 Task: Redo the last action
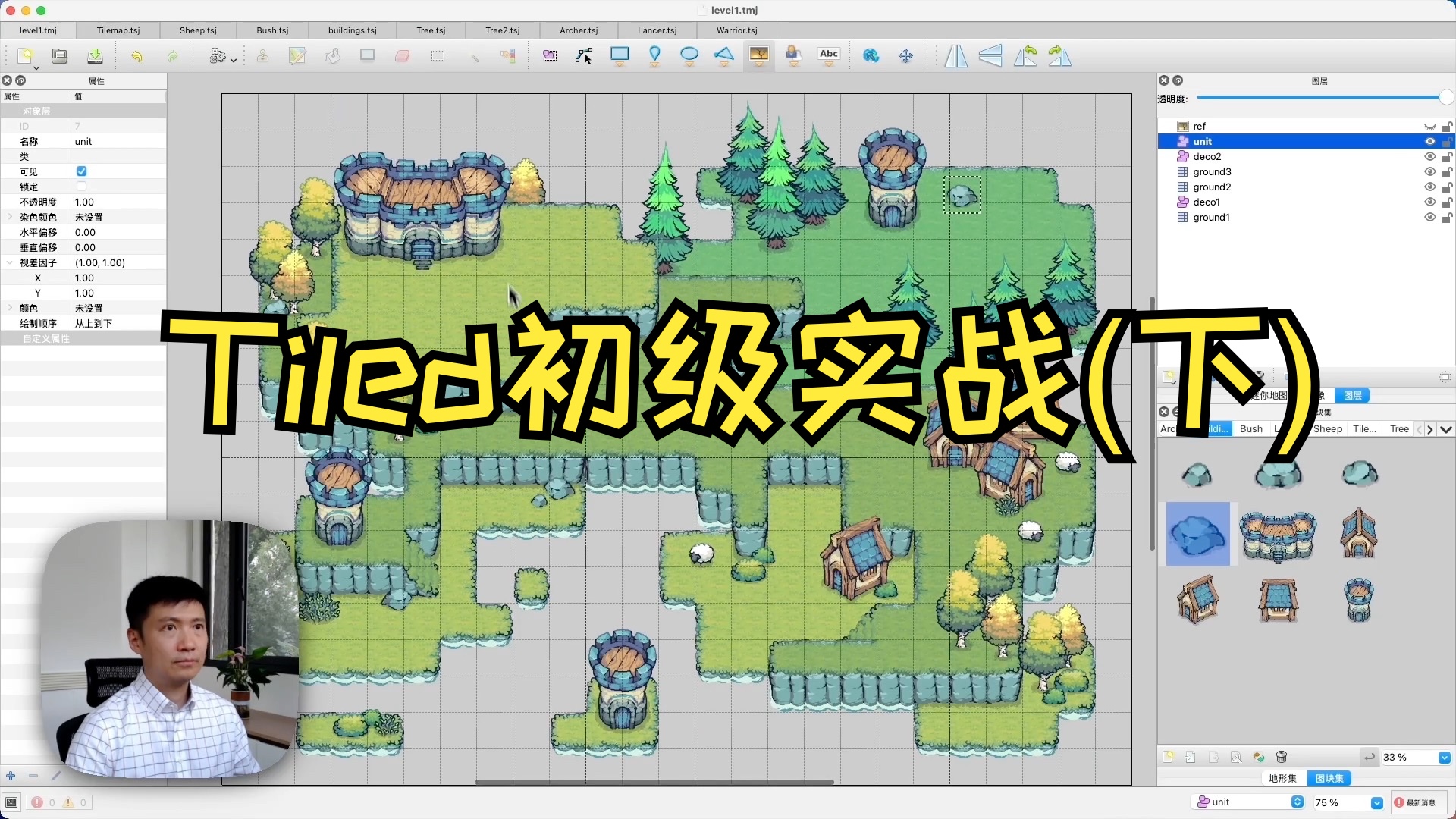[x=172, y=55]
